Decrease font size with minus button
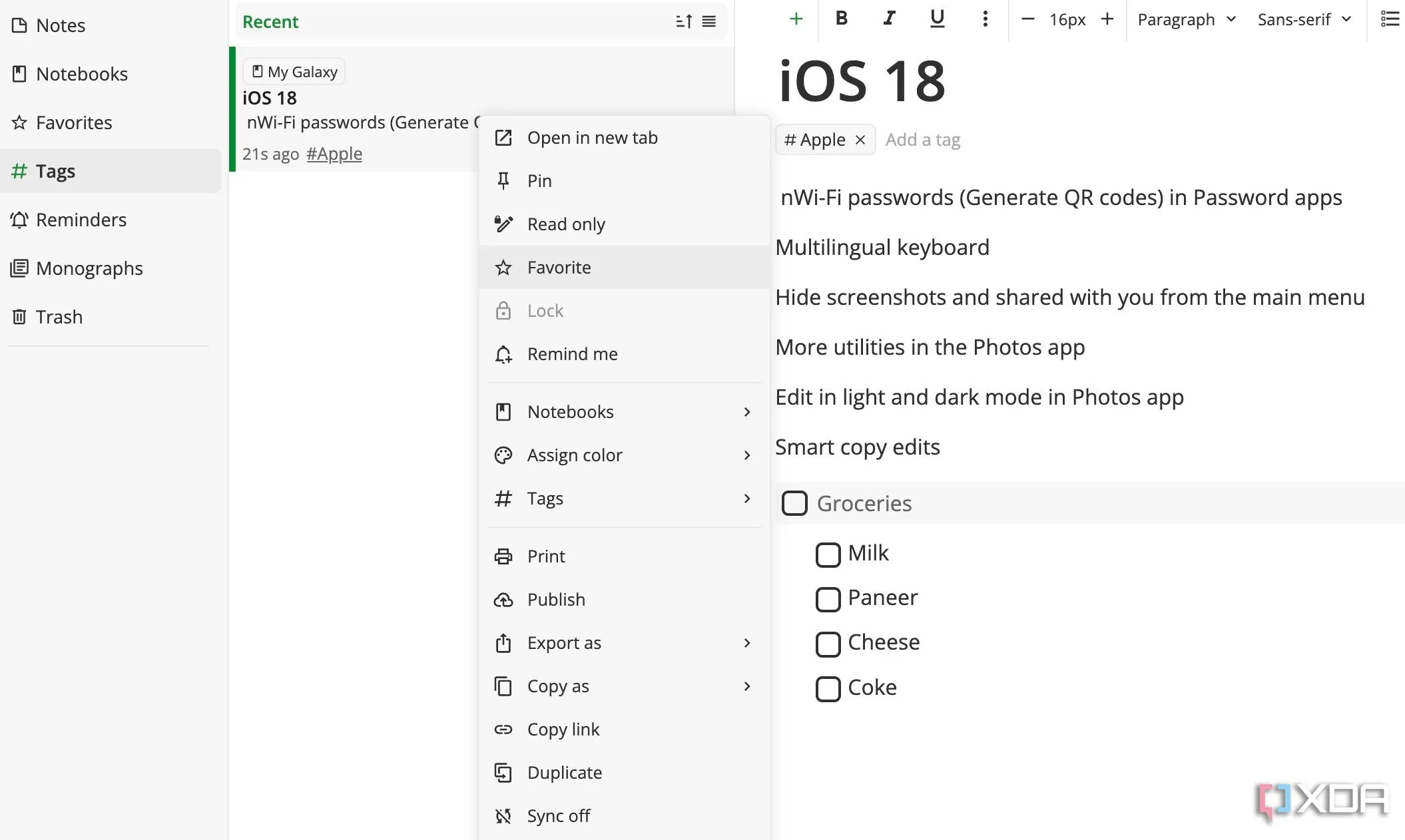 1027,19
